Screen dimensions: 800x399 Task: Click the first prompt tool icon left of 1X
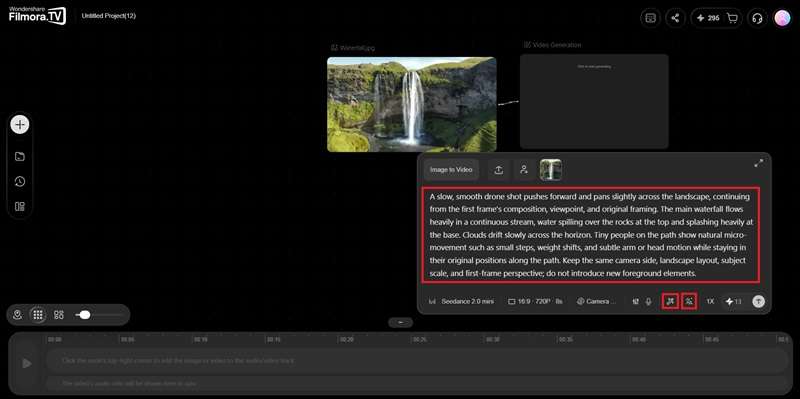[x=670, y=302]
